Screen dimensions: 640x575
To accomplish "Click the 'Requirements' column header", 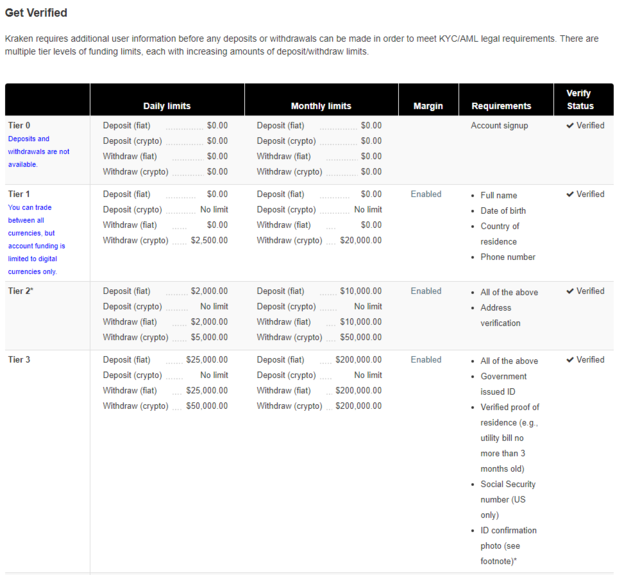I will [501, 106].
